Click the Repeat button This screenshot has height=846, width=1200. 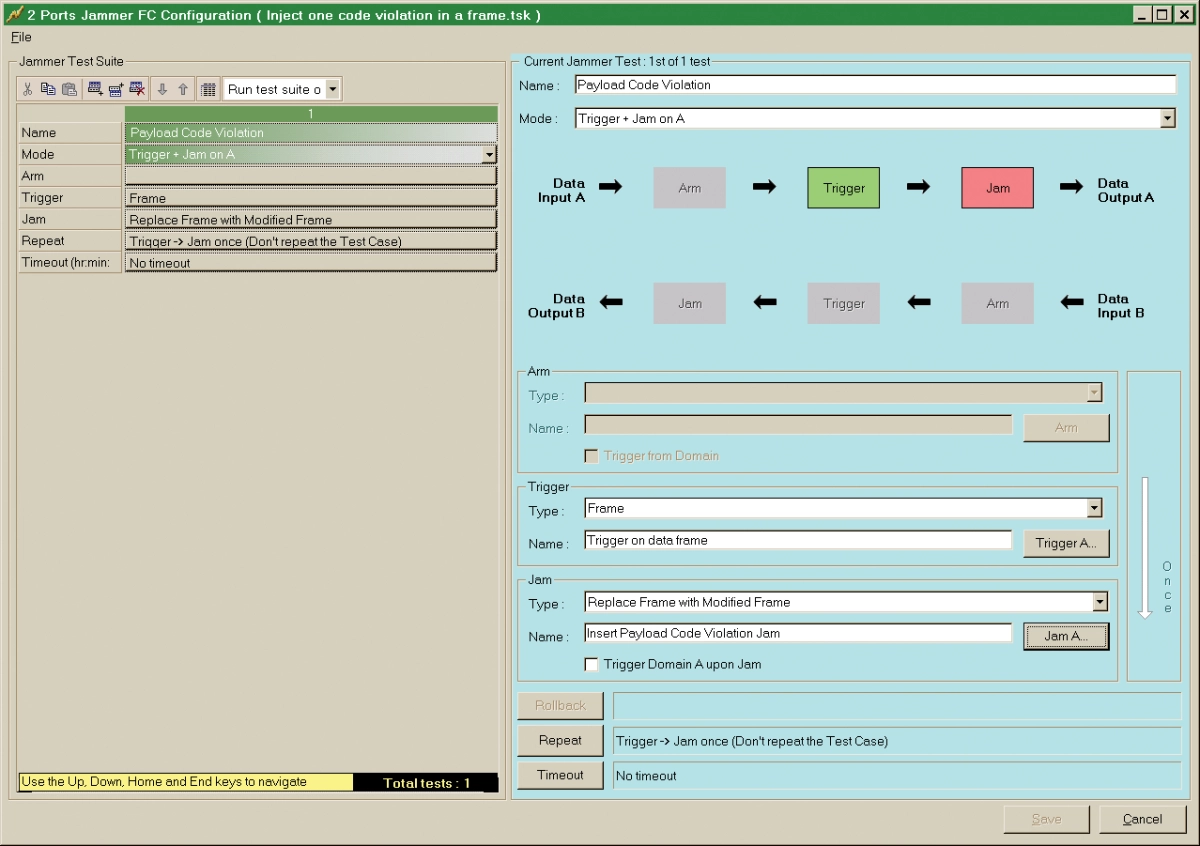(x=560, y=741)
